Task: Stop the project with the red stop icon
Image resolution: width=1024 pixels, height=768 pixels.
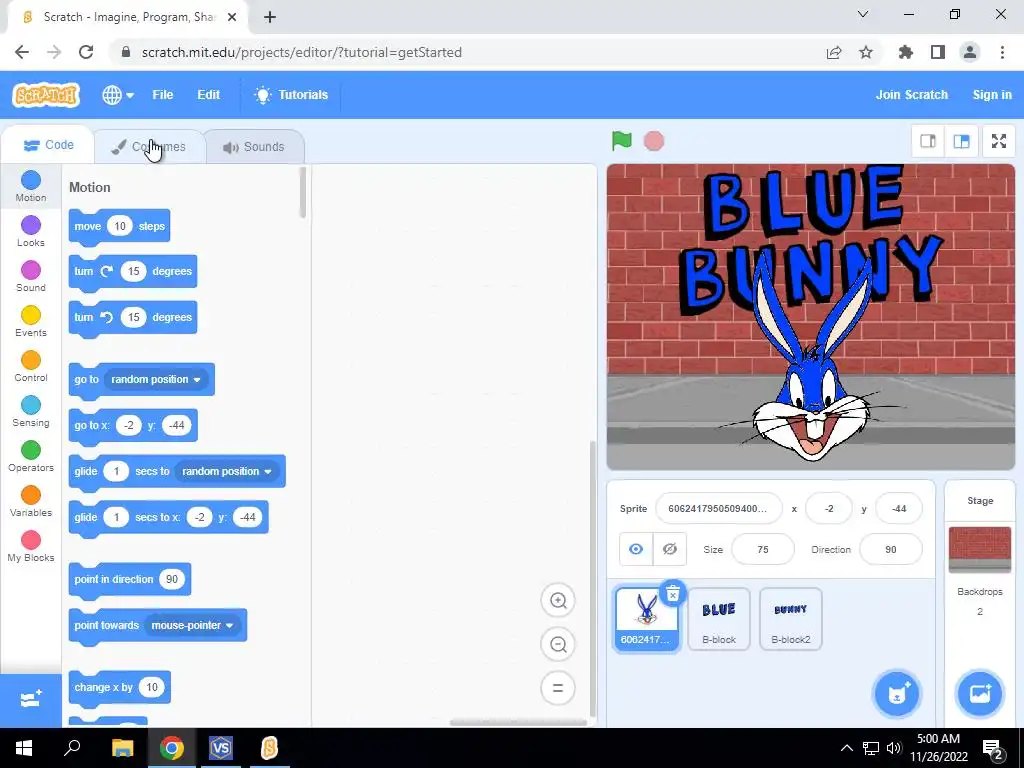Action: pos(654,141)
